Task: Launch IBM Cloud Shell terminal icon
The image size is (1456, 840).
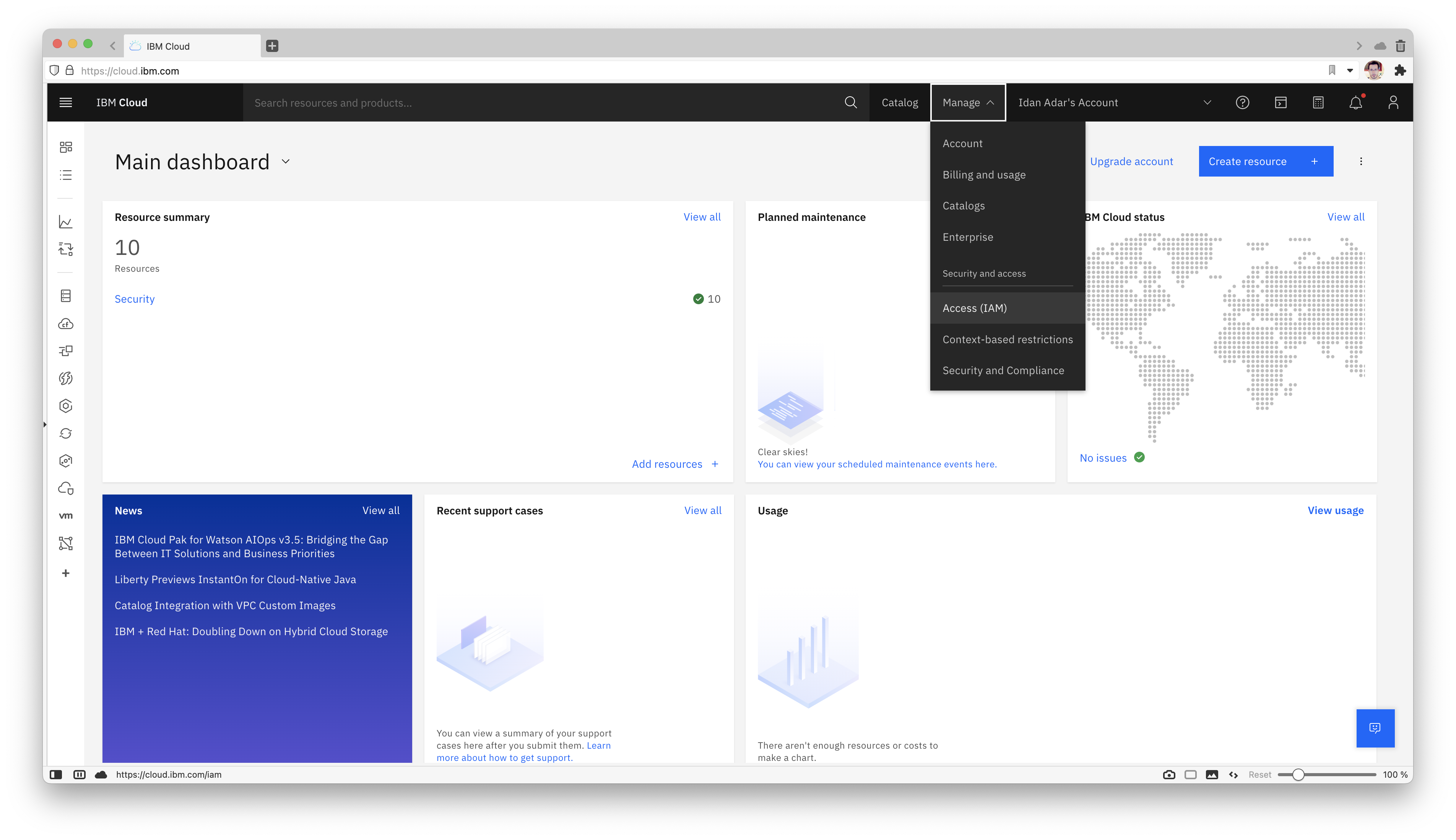Action: (1280, 102)
